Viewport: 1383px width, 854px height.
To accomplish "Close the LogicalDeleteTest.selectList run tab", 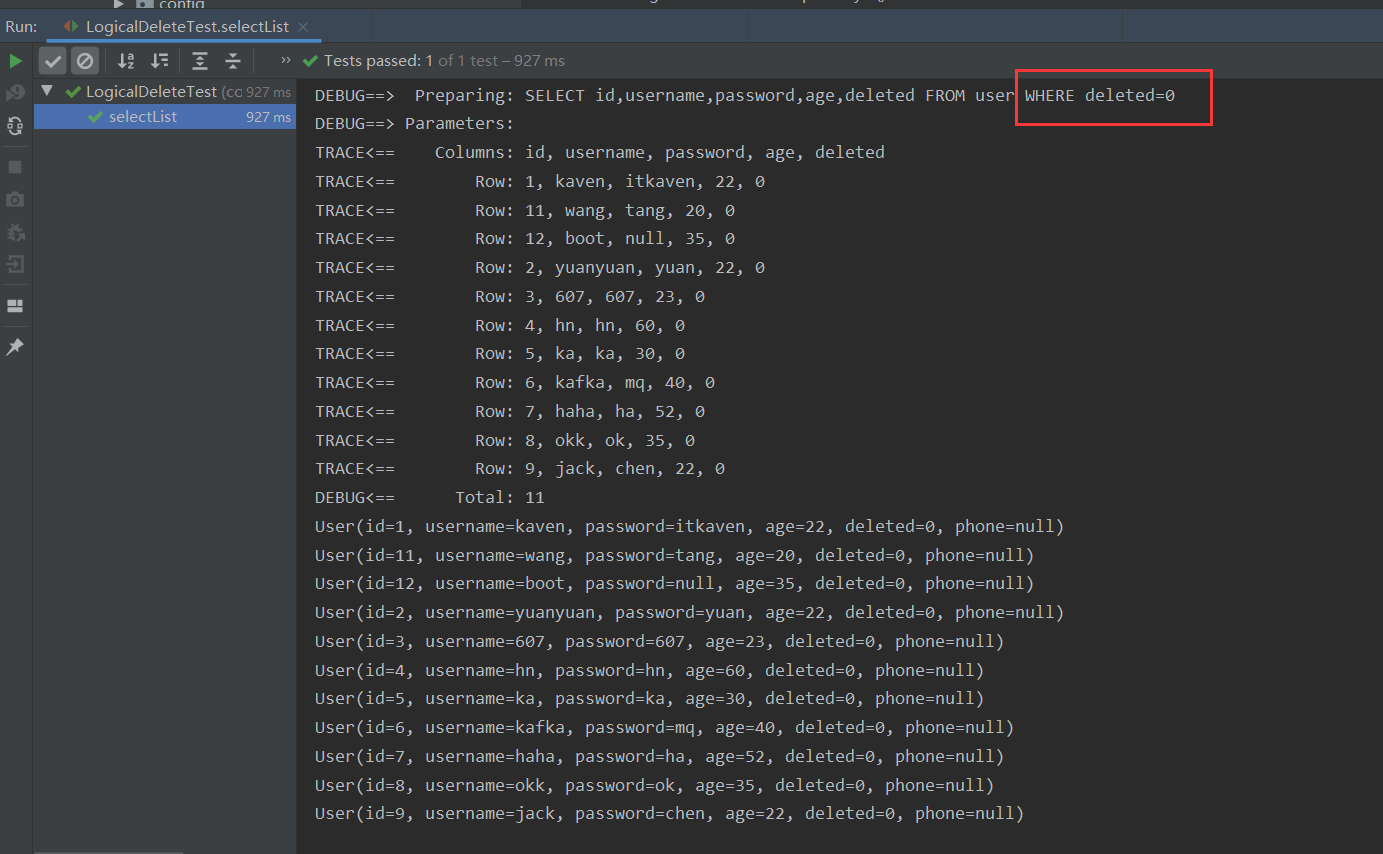I will coord(304,27).
